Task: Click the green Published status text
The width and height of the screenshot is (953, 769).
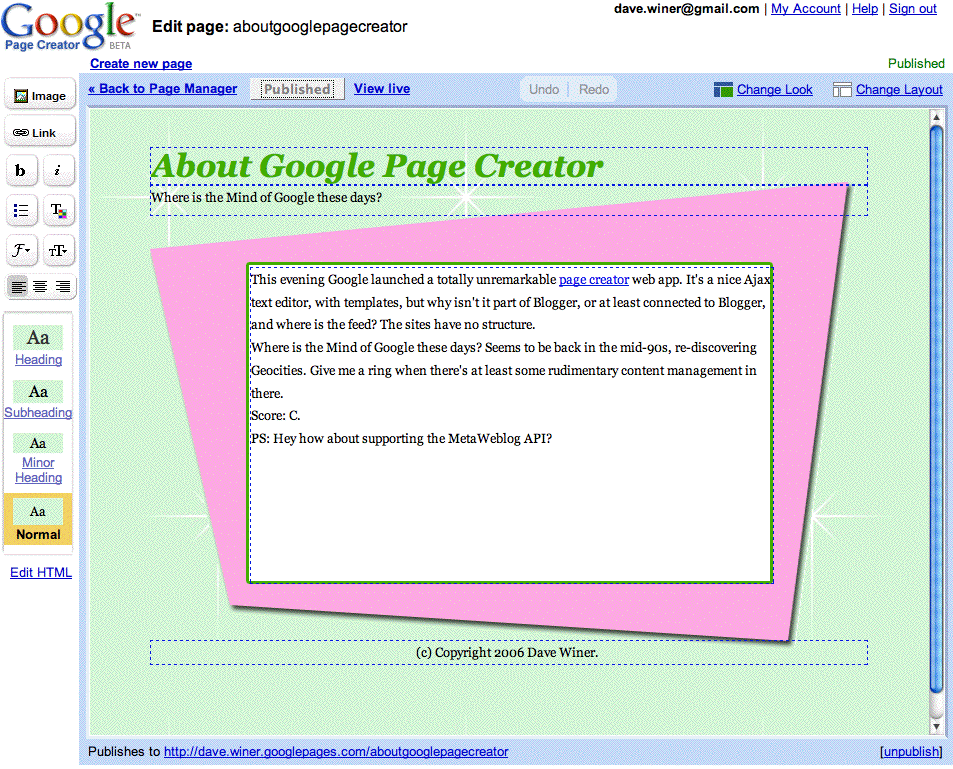Action: [x=916, y=63]
